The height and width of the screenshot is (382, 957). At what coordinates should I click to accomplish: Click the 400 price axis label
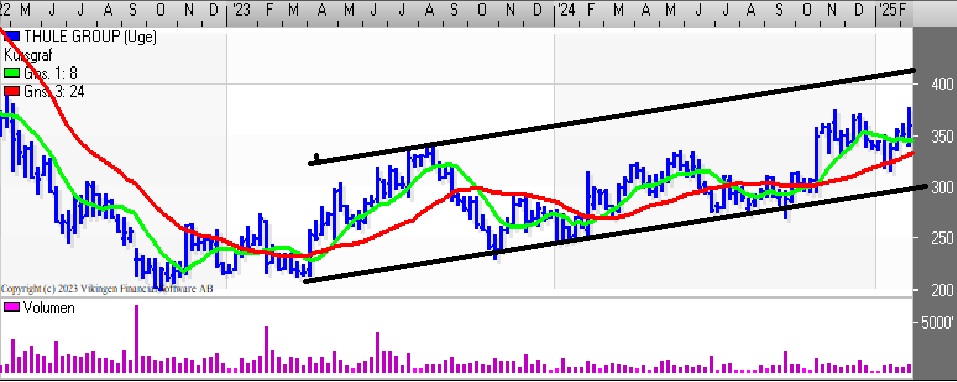pos(942,84)
